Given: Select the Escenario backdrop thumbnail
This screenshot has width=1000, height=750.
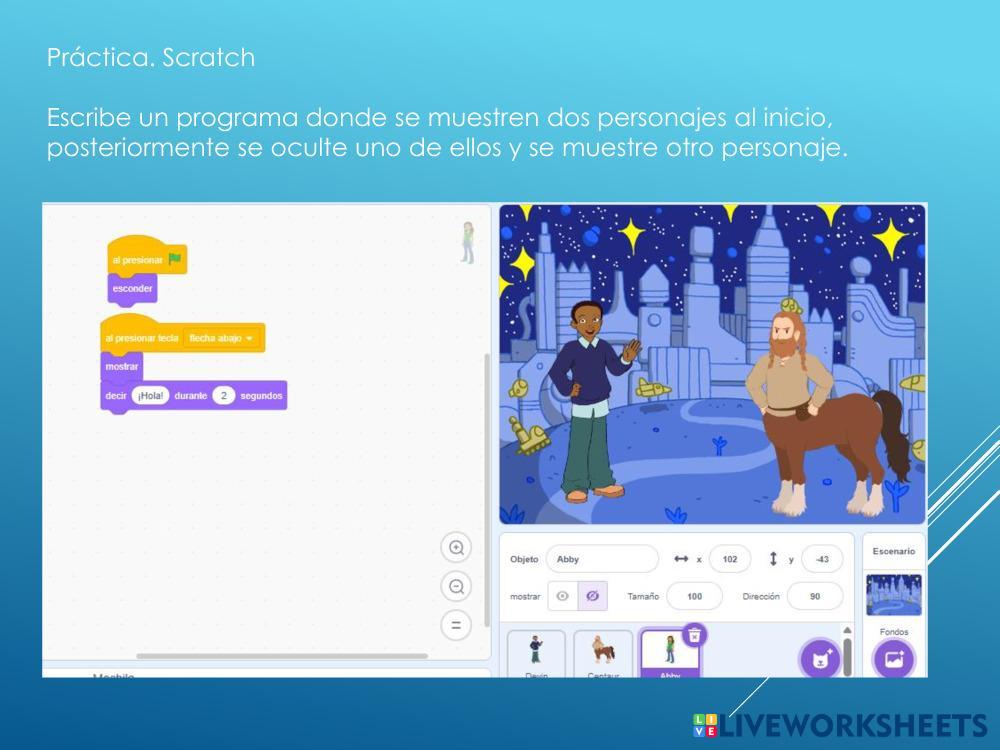Looking at the screenshot, I should [893, 595].
